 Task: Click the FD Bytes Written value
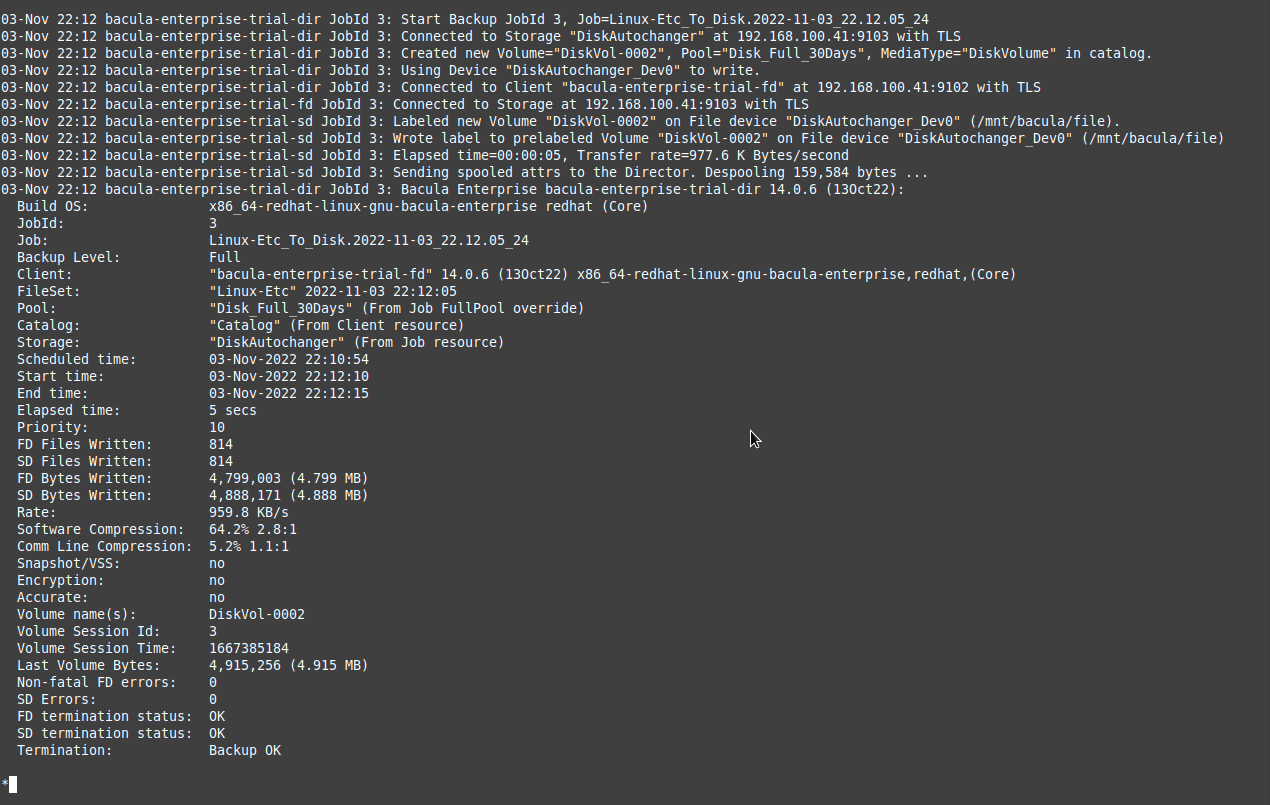tap(289, 478)
